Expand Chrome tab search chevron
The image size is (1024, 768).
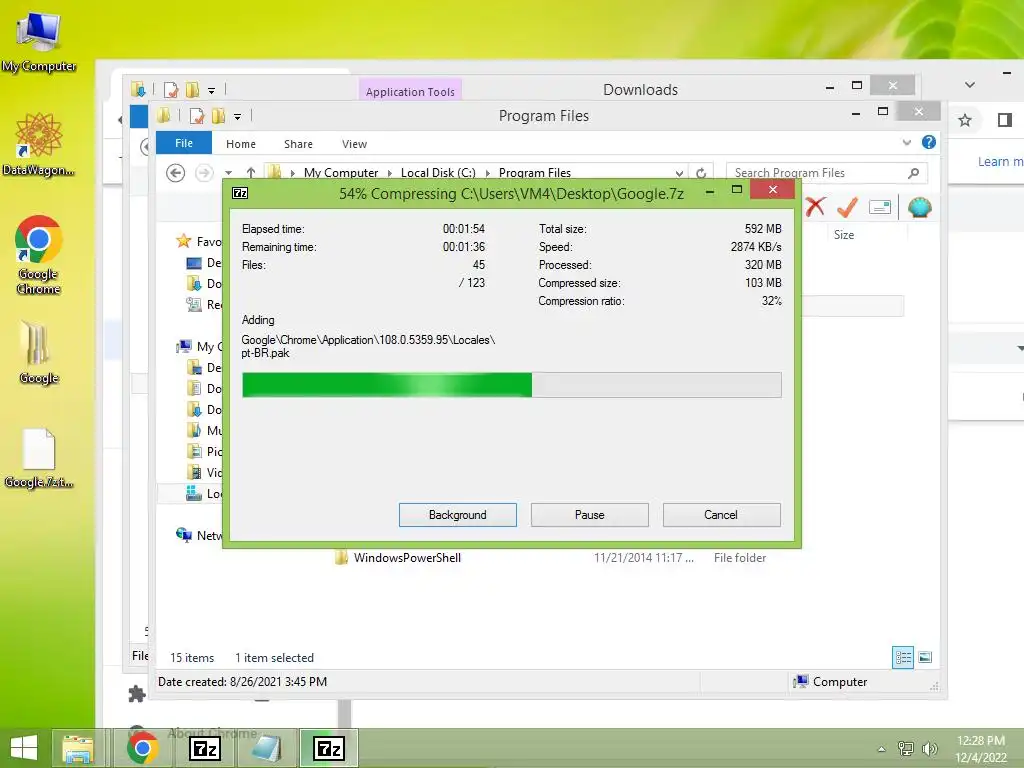970,85
